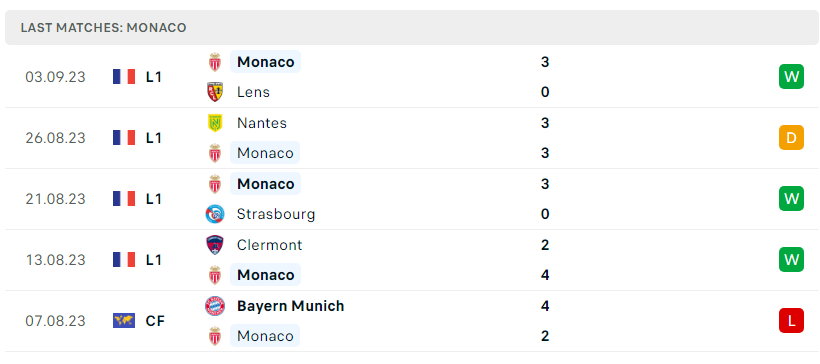Click highlighted Monaco name in Strasbourg match
Screen dimensions: 820x364
click(266, 184)
